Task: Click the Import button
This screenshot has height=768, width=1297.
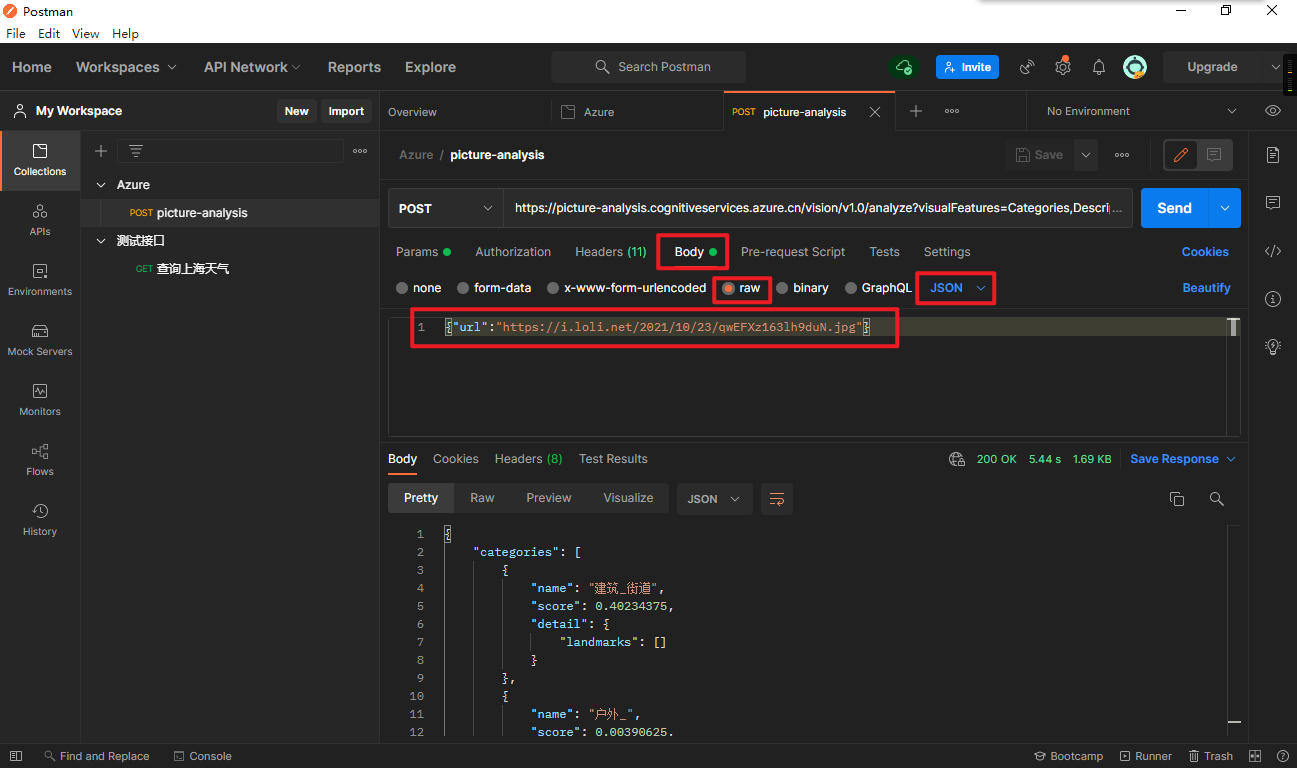Action: point(346,111)
